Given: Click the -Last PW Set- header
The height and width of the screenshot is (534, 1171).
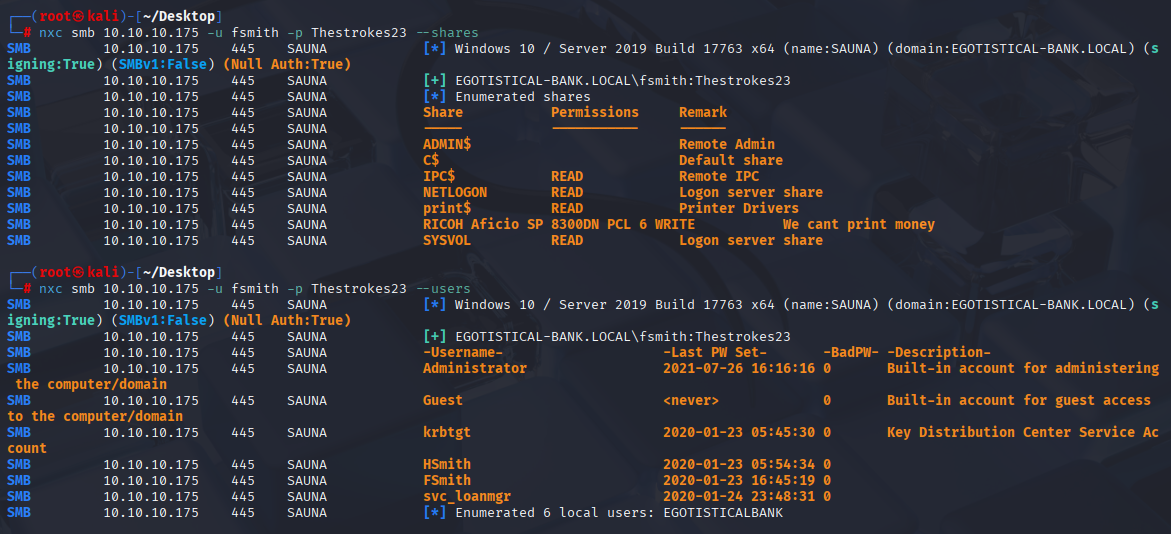Looking at the screenshot, I should [x=715, y=353].
